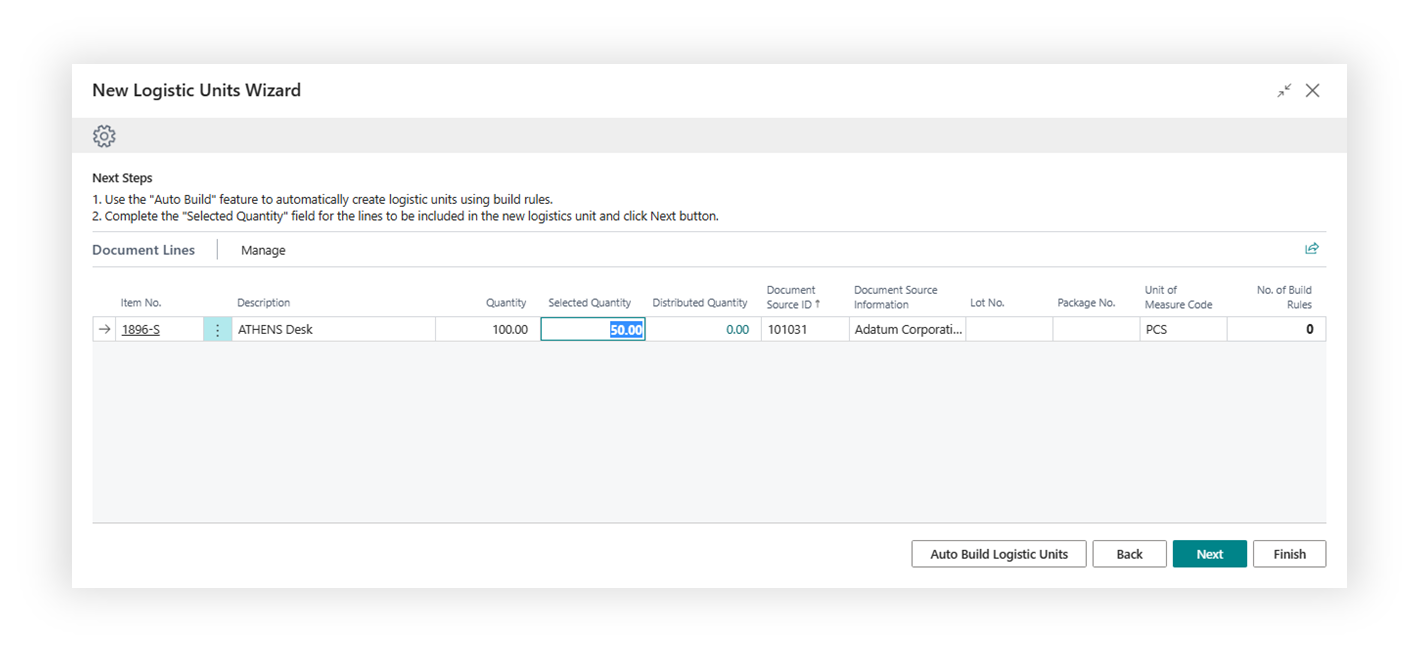Click the Item No. column header
The width and height of the screenshot is (1419, 652).
pos(141,303)
